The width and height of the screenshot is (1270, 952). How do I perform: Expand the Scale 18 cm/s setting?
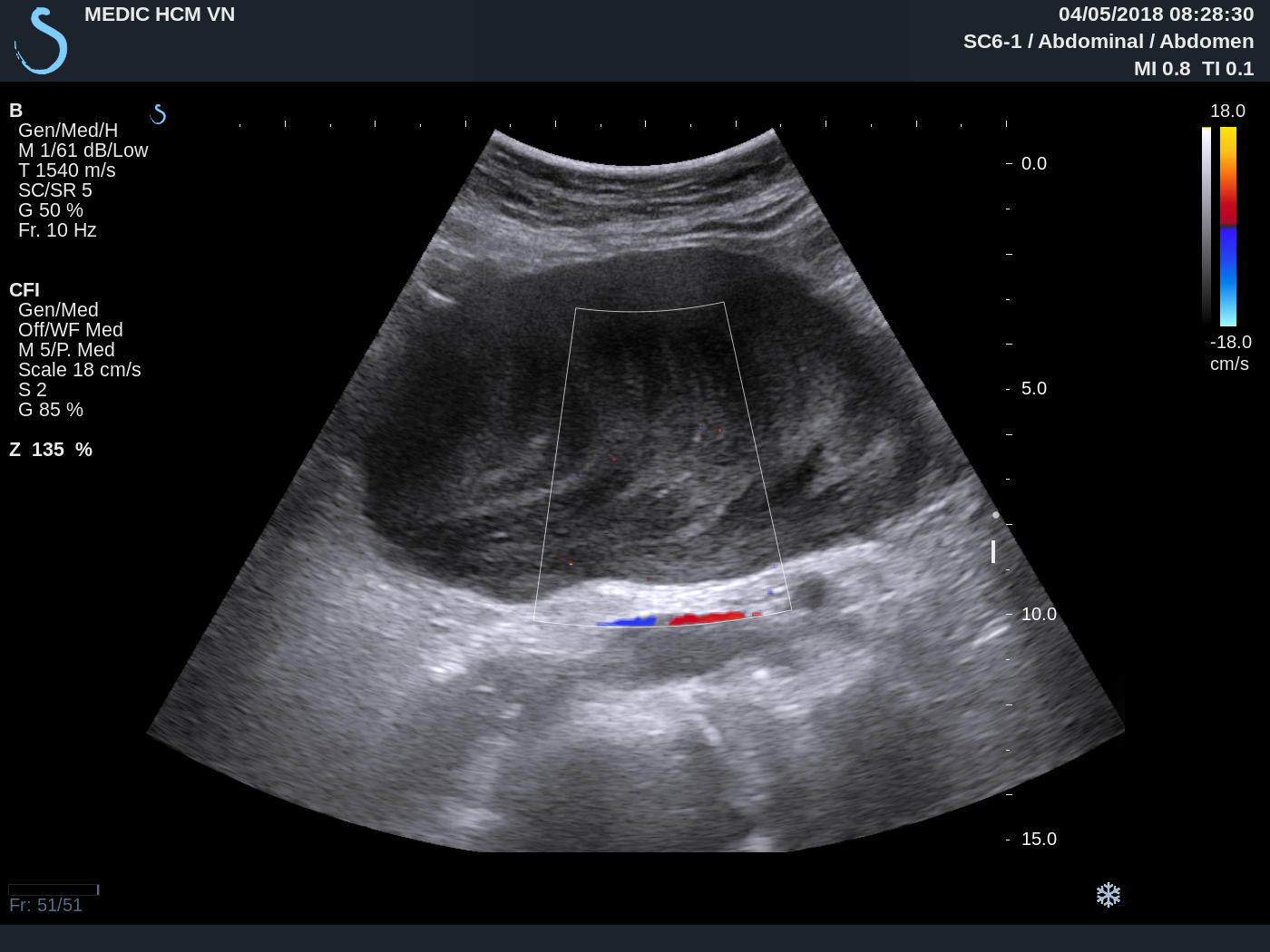coord(79,369)
